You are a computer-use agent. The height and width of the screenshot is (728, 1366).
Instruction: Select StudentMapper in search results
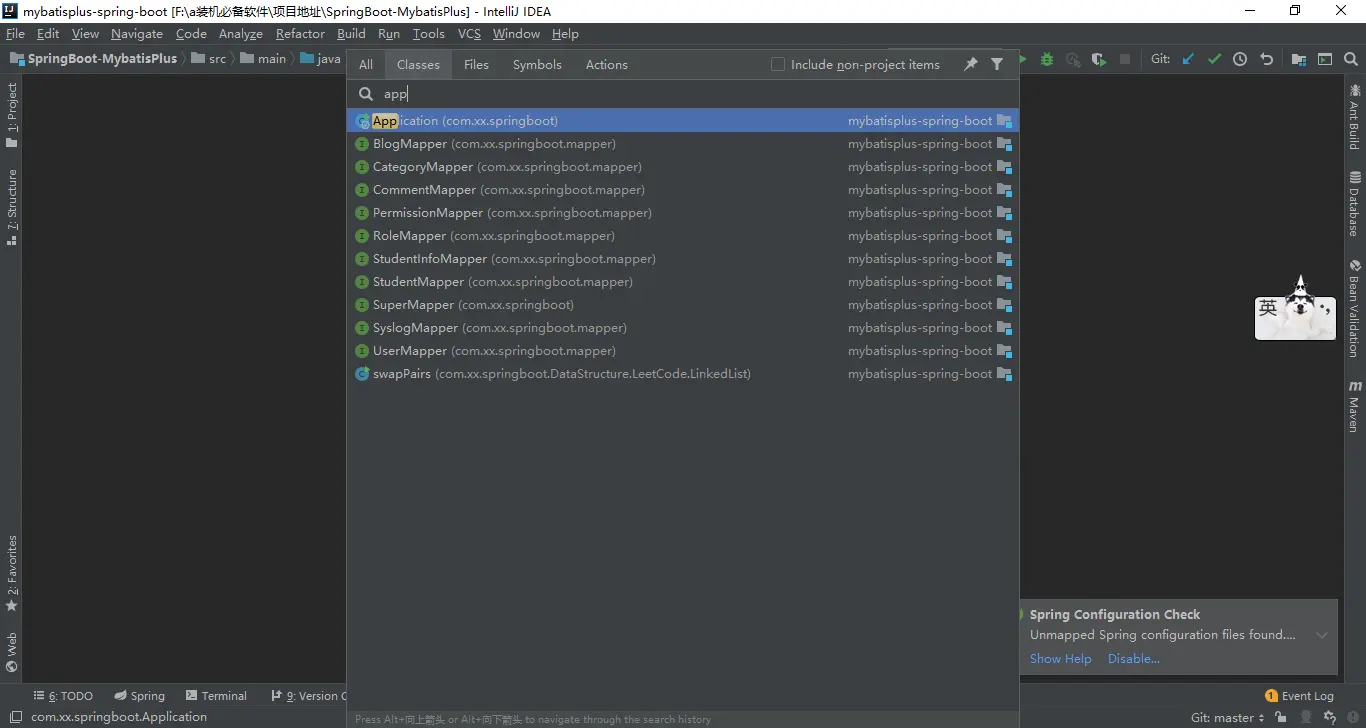pos(683,282)
